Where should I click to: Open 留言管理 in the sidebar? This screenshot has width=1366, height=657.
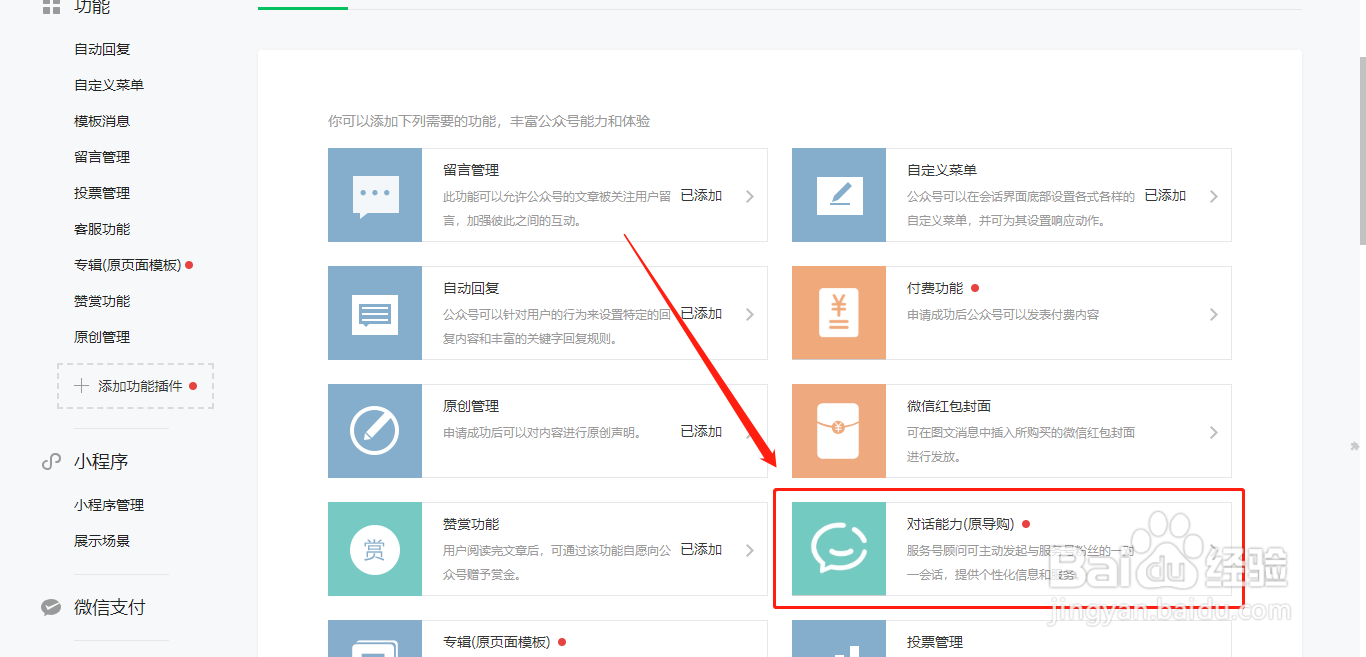pyautogui.click(x=102, y=157)
